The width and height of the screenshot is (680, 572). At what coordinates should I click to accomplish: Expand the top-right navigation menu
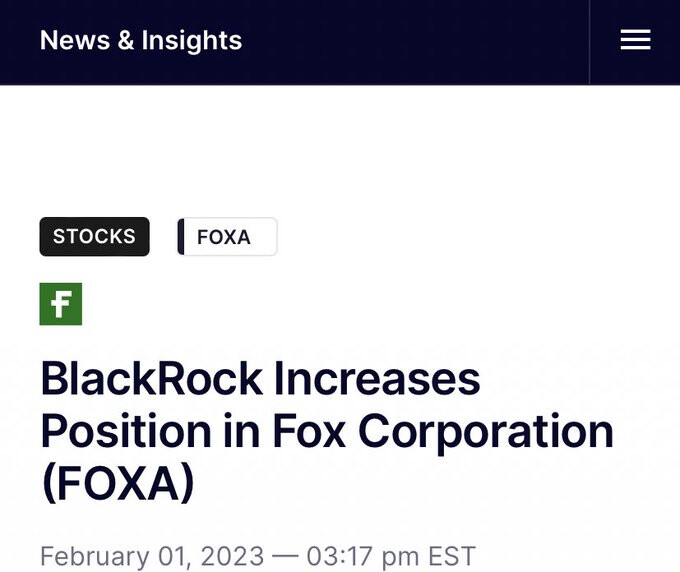click(x=635, y=39)
